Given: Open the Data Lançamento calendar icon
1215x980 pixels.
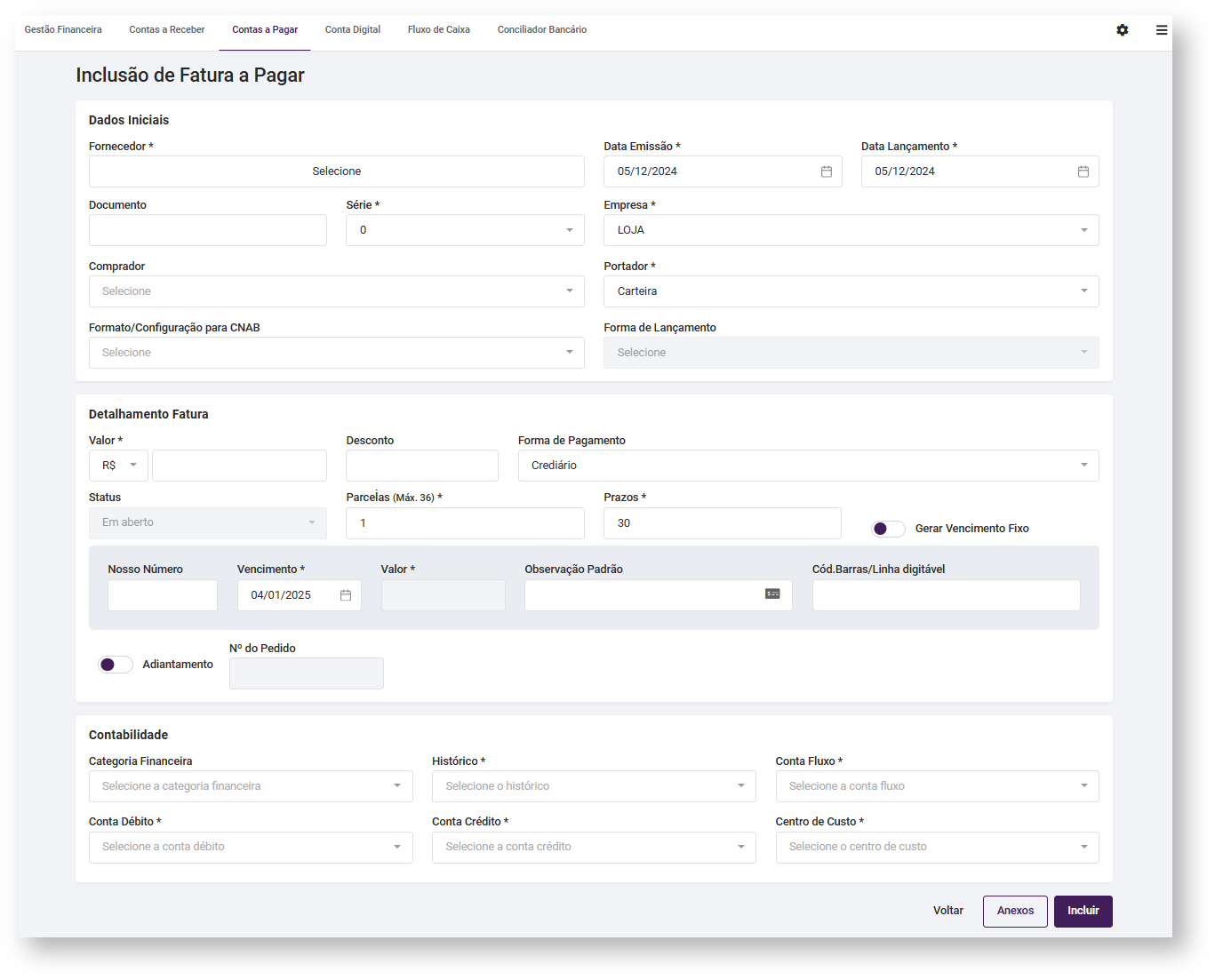Looking at the screenshot, I should pos(1083,171).
